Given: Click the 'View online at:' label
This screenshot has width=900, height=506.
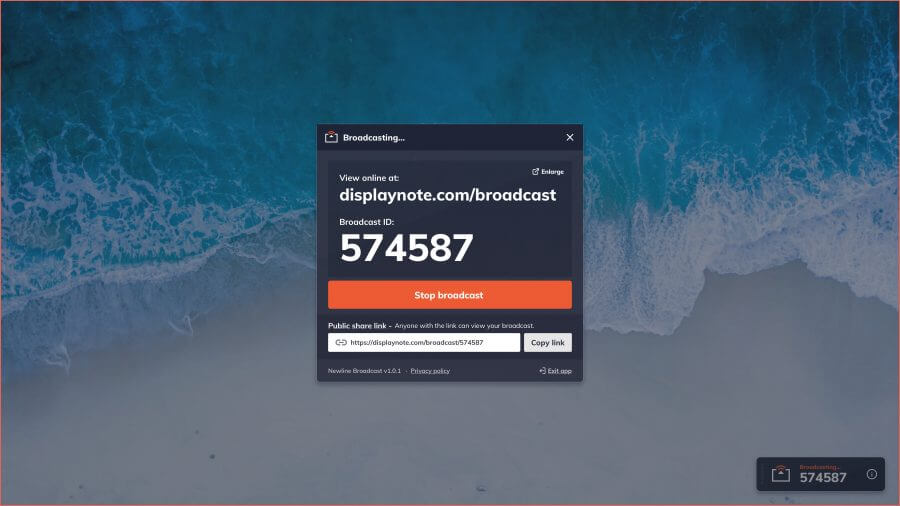Looking at the screenshot, I should click(x=369, y=178).
